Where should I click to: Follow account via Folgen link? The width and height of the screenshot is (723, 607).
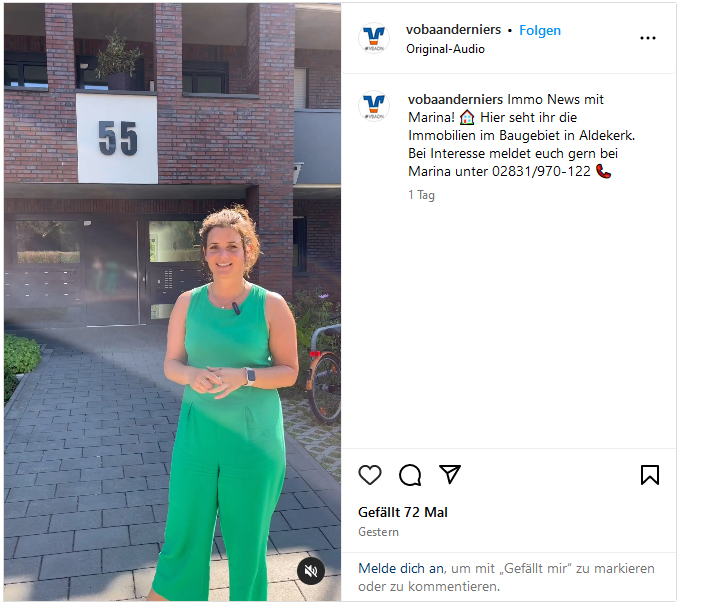coord(540,30)
